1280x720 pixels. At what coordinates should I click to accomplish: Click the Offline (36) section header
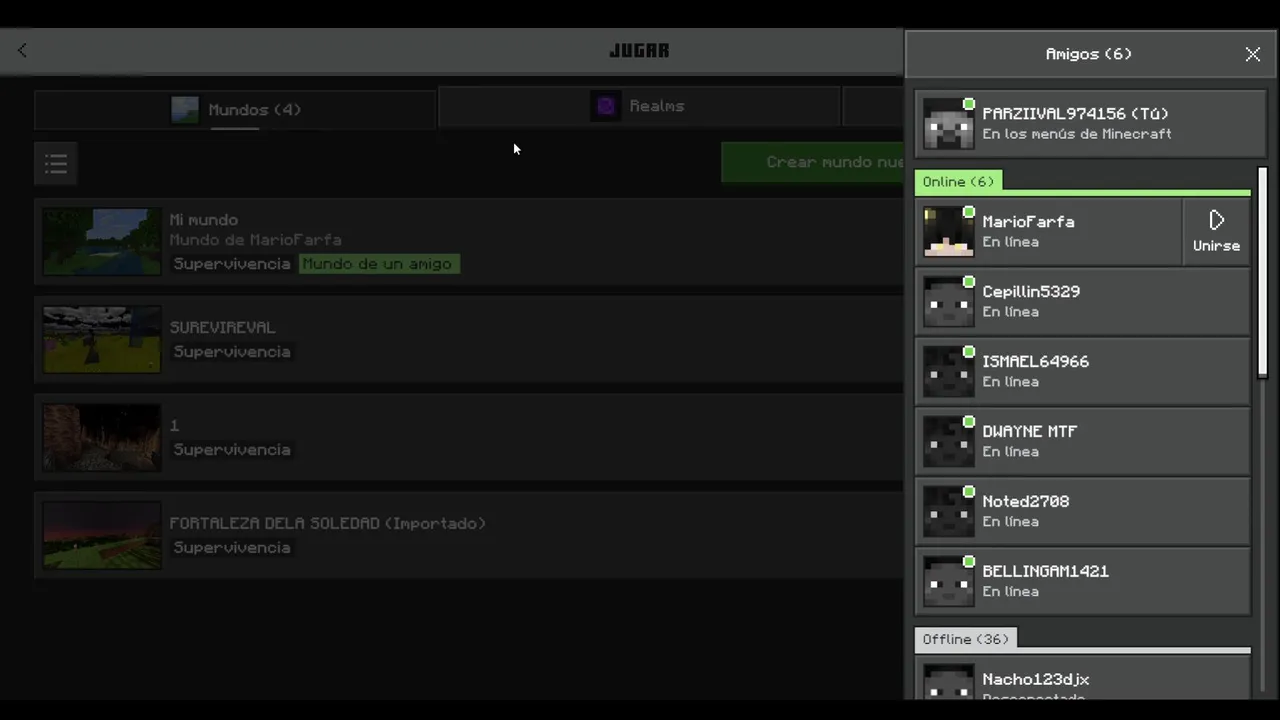tap(965, 639)
